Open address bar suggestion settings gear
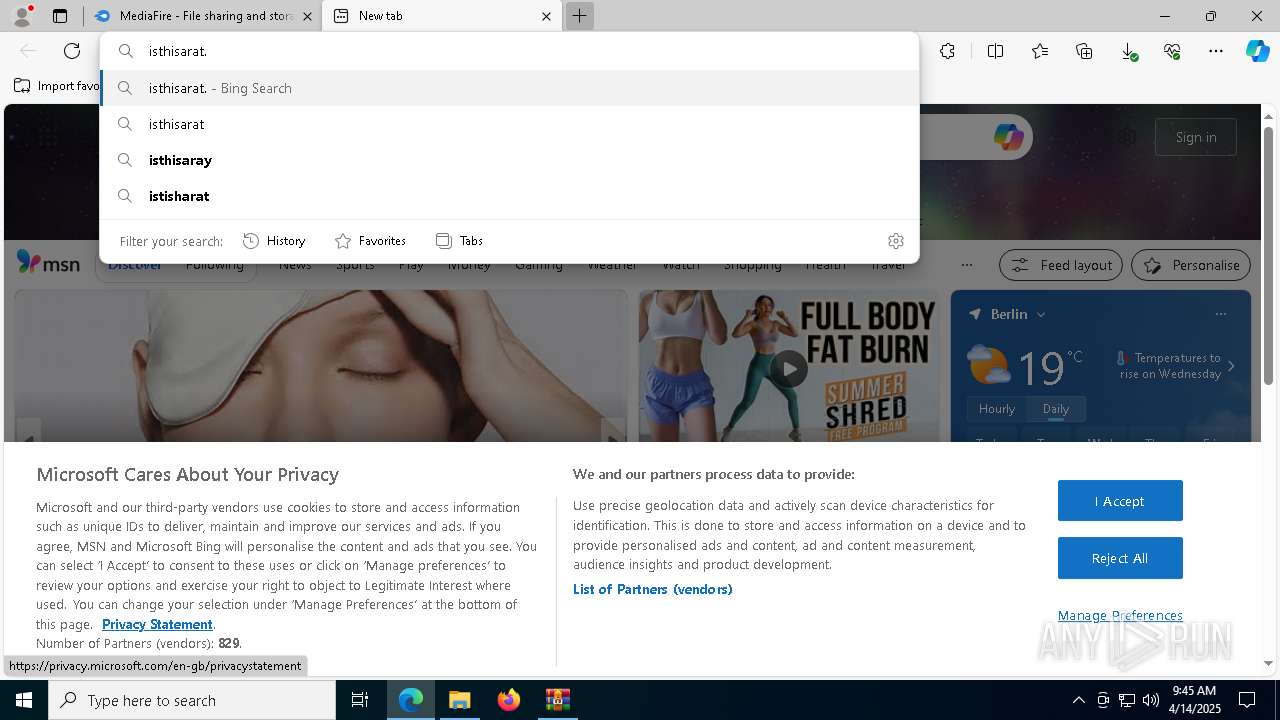The width and height of the screenshot is (1280, 720). pyautogui.click(x=896, y=241)
